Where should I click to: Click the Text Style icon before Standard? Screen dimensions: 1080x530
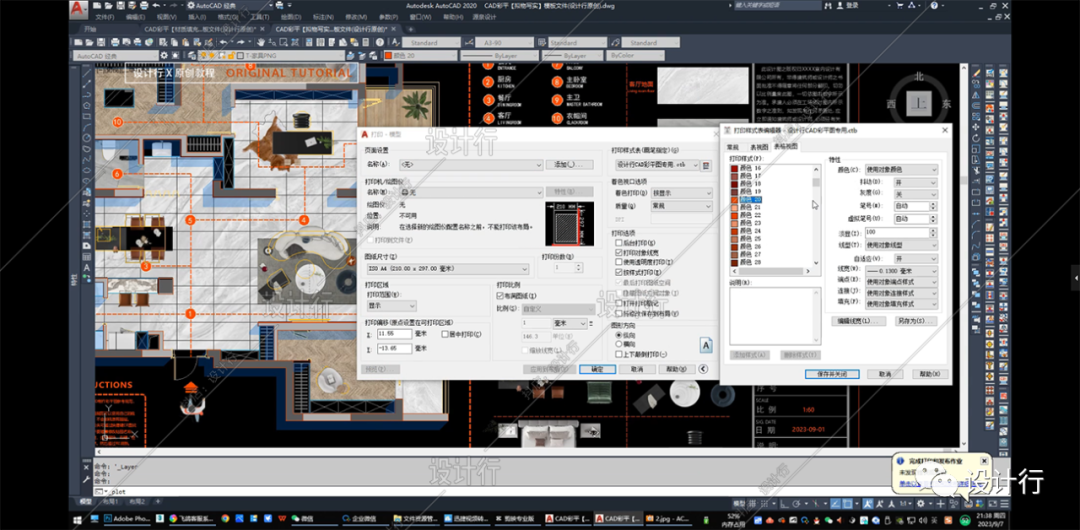[396, 42]
